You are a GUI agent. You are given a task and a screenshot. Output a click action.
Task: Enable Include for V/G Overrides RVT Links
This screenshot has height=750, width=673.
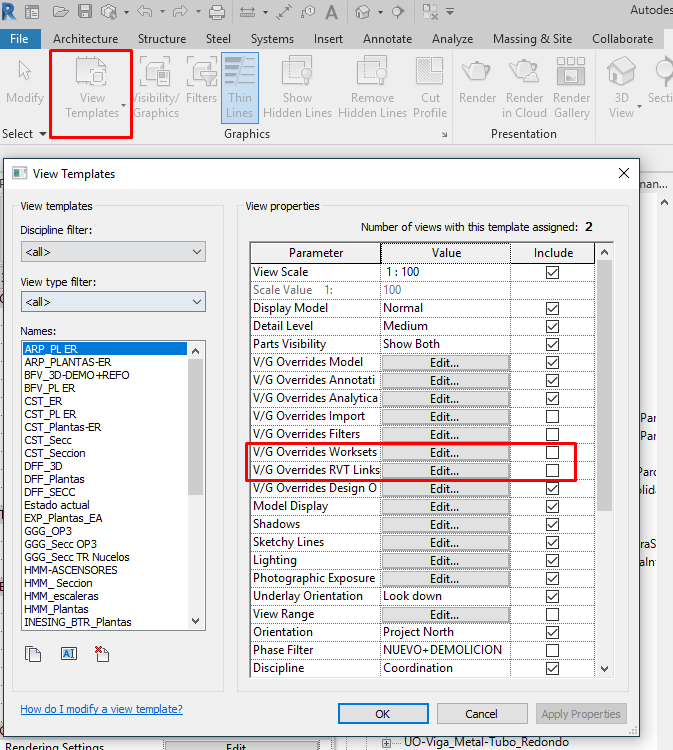coord(552,470)
